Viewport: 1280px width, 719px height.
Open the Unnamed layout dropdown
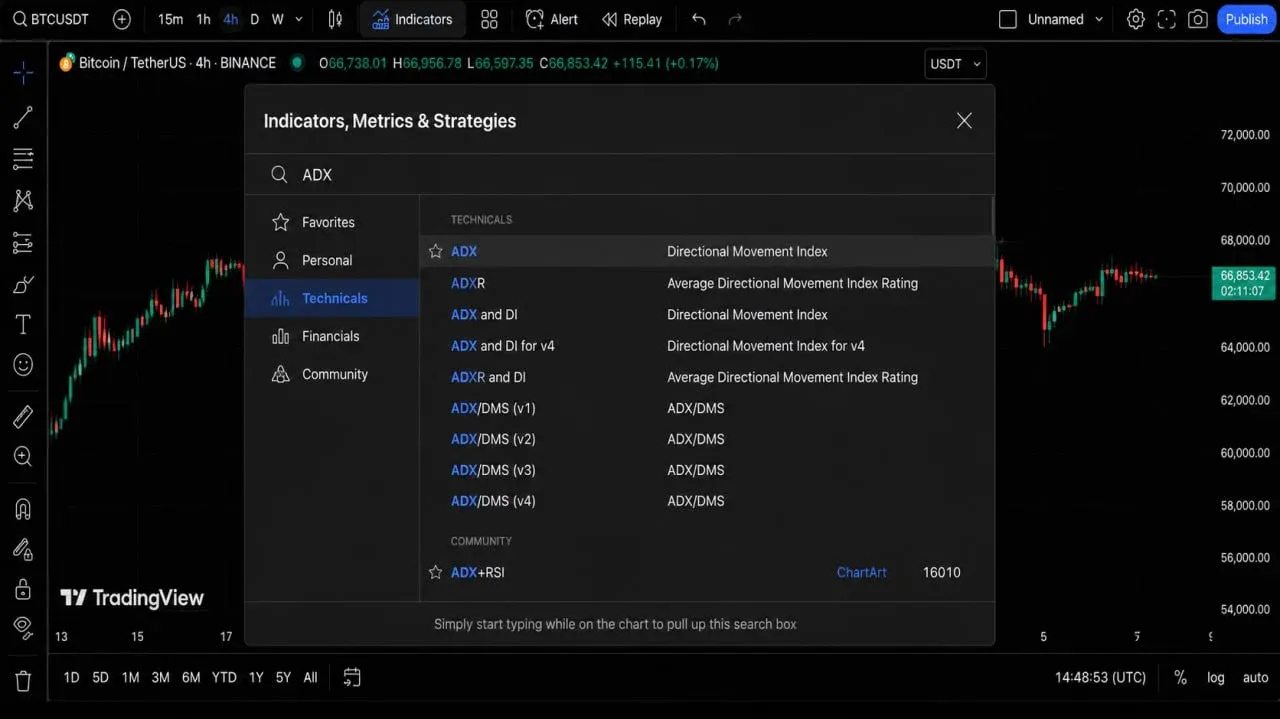click(1066, 19)
